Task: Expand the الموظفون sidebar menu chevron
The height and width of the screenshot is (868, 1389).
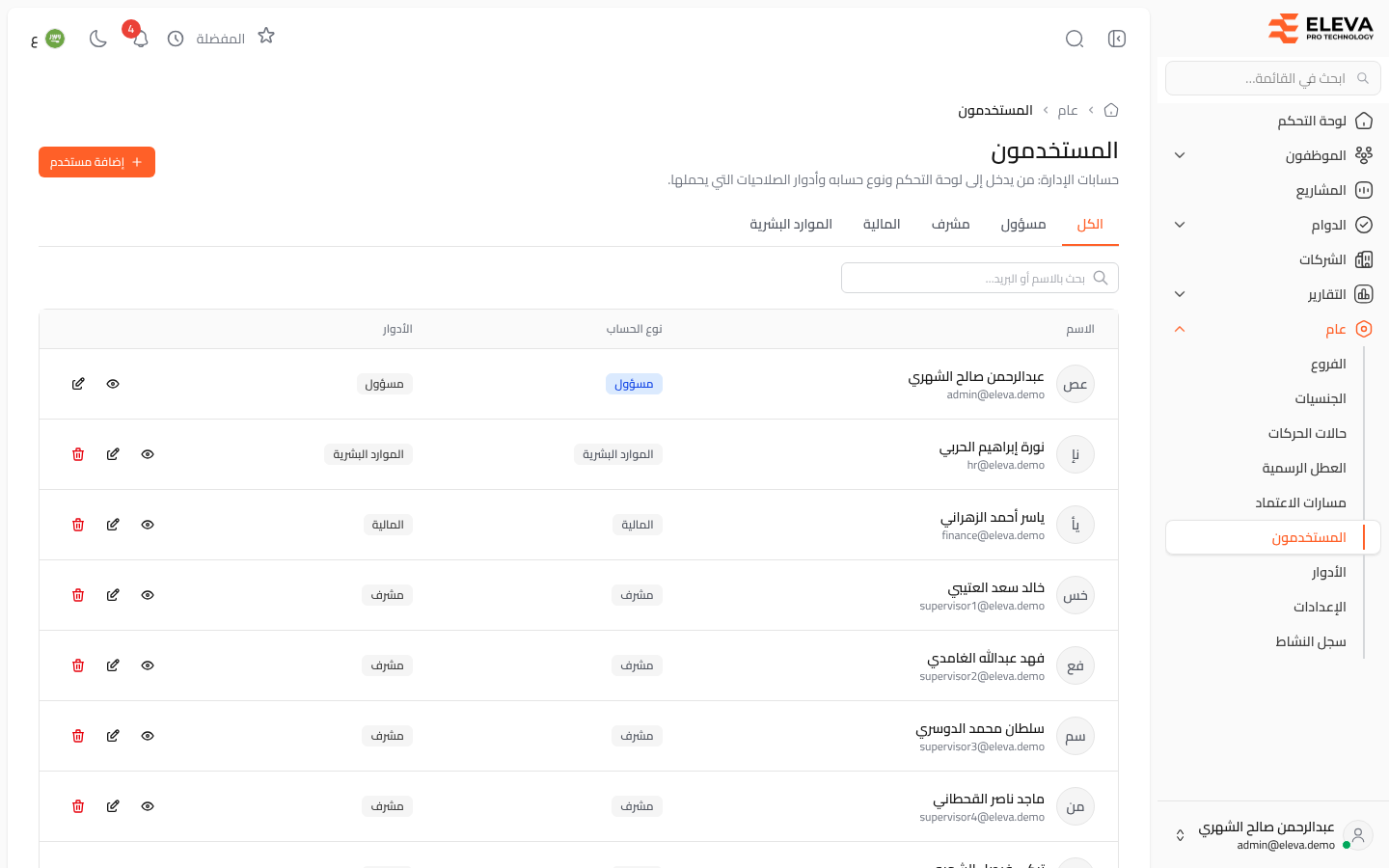Action: click(1180, 155)
